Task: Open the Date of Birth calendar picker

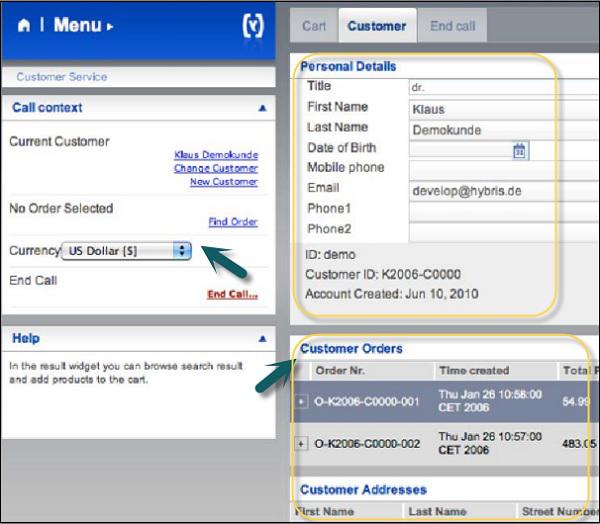Action: coord(519,150)
